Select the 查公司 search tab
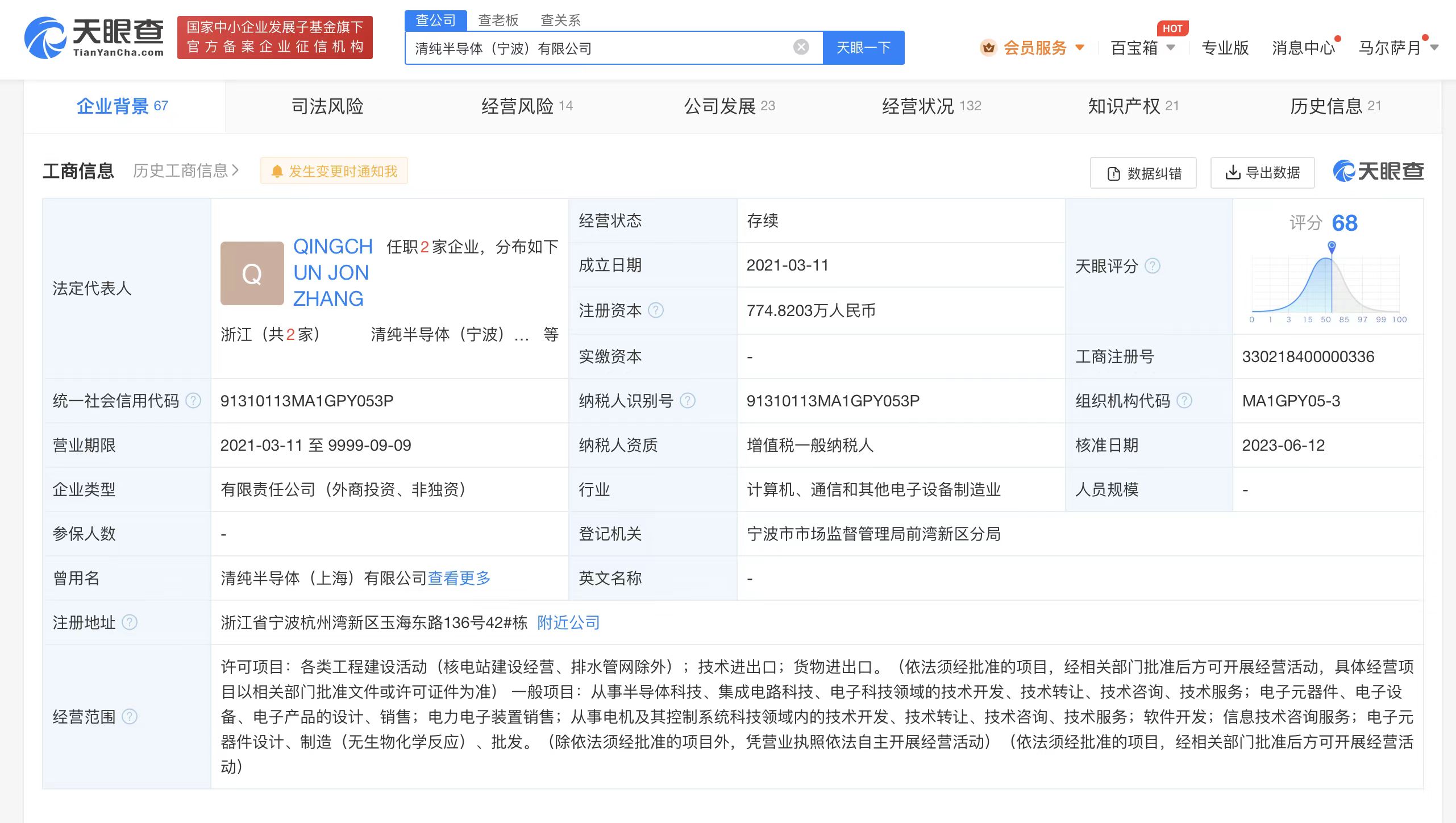 (x=436, y=20)
